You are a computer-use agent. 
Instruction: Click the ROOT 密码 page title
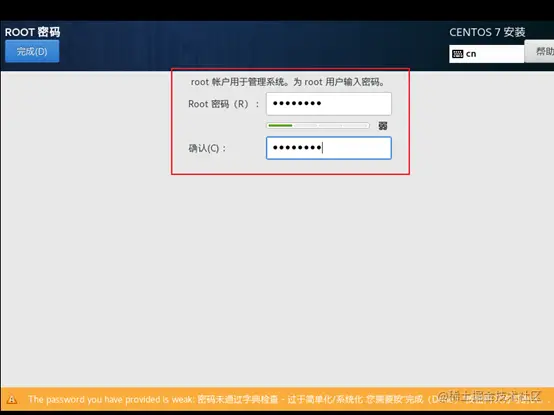click(33, 32)
